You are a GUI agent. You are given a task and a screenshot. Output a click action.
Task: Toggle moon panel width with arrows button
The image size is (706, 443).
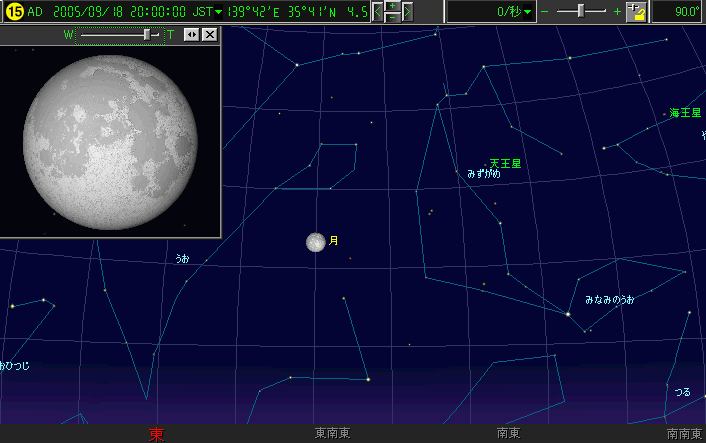coord(192,34)
